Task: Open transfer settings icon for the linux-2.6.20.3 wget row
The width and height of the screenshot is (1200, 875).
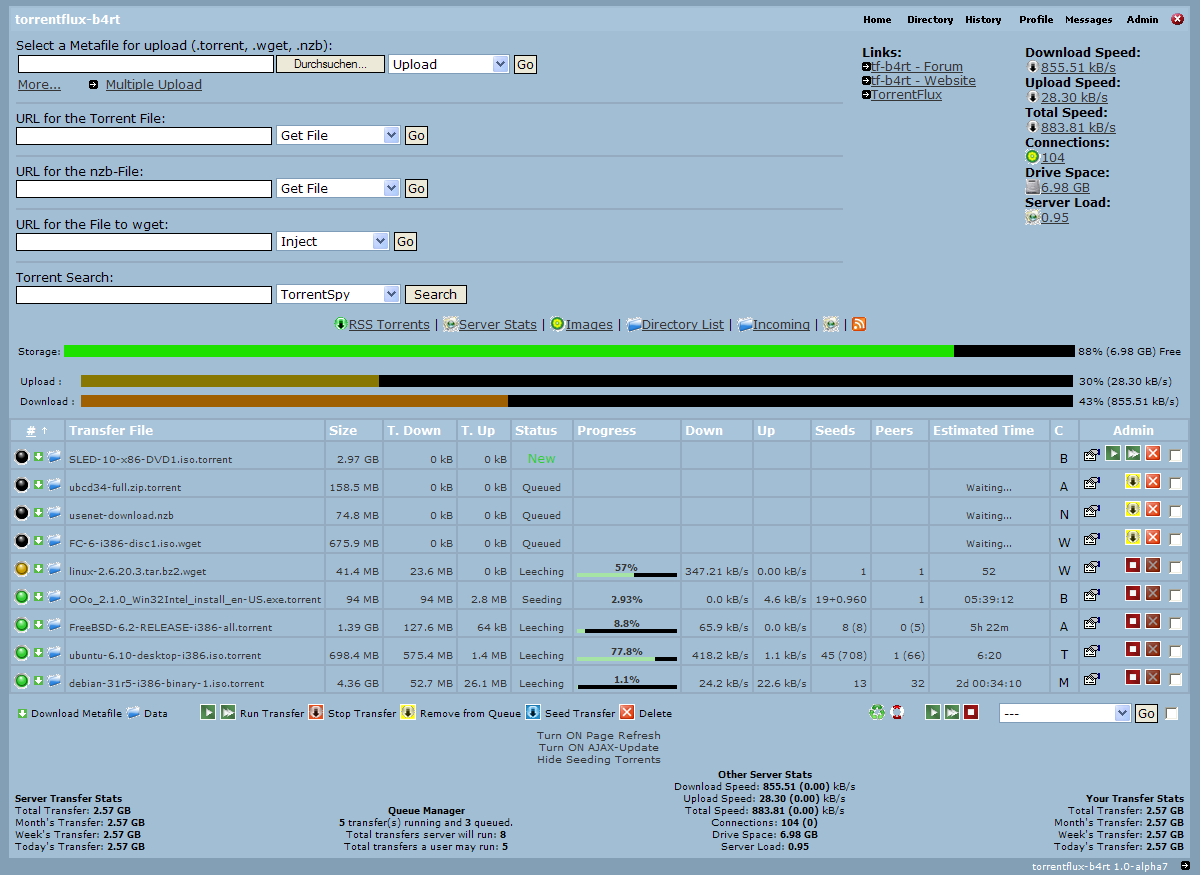Action: tap(1091, 567)
